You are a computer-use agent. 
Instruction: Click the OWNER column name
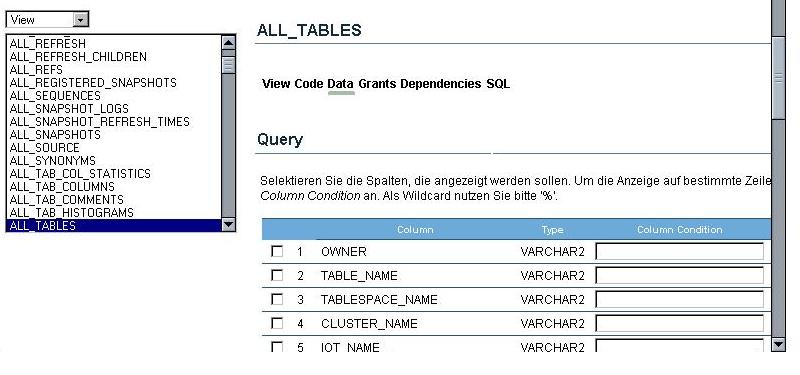click(x=343, y=252)
